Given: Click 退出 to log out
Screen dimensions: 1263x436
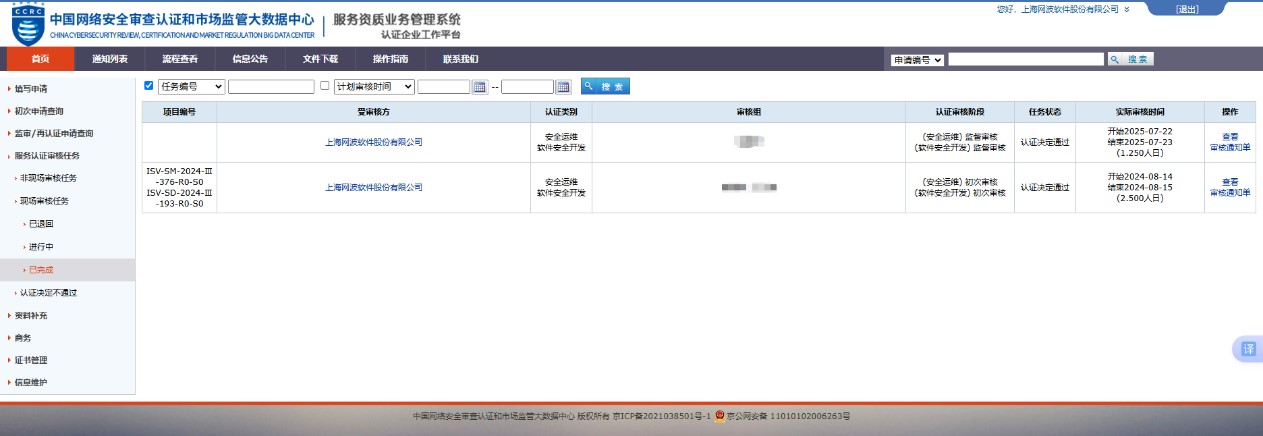Looking at the screenshot, I should tap(1187, 9).
